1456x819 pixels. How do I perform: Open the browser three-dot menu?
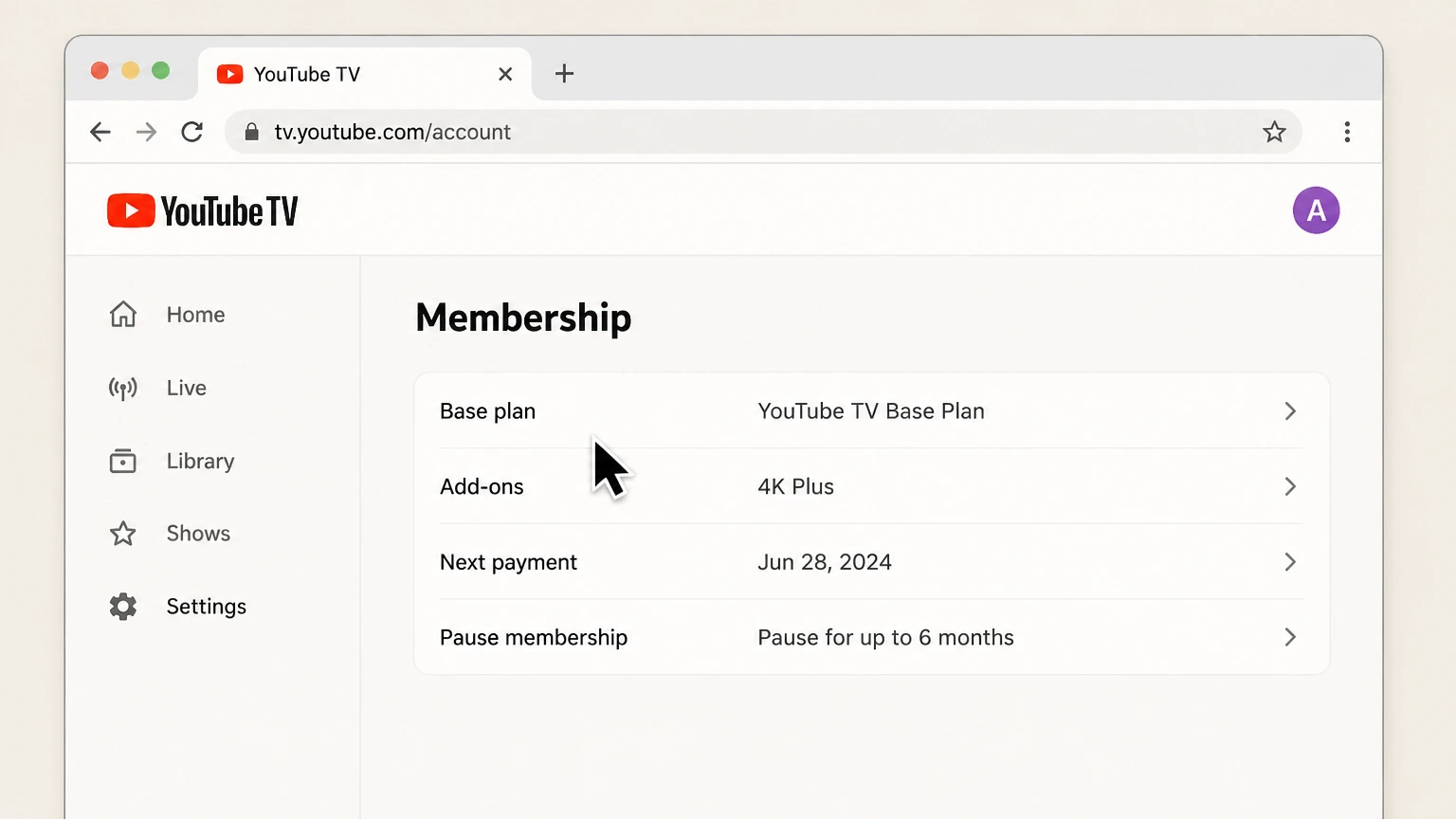(1347, 132)
